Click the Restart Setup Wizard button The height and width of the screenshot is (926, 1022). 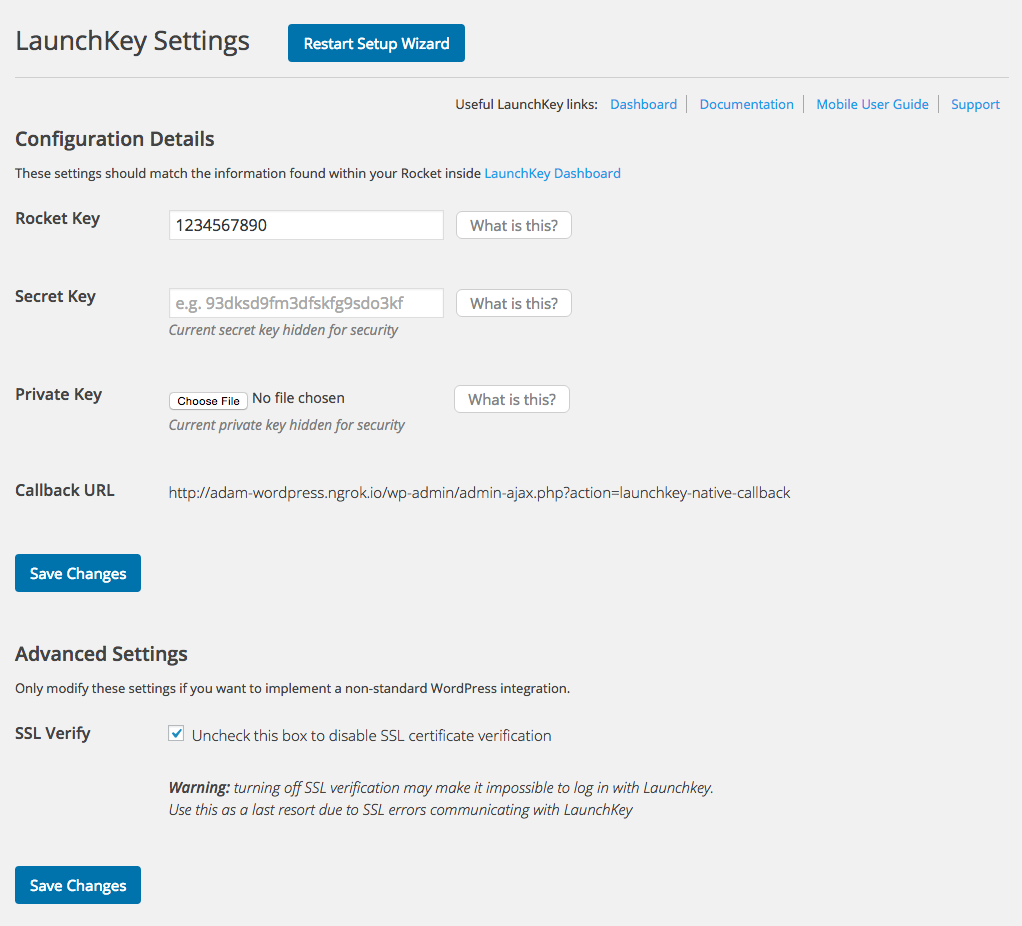coord(376,43)
